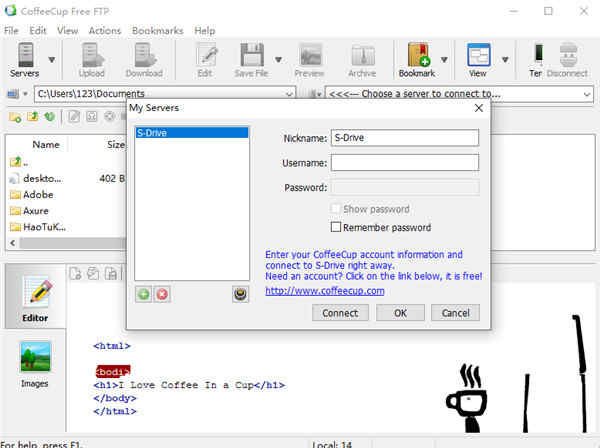Click the remote pane dropdown icon

click(315, 94)
